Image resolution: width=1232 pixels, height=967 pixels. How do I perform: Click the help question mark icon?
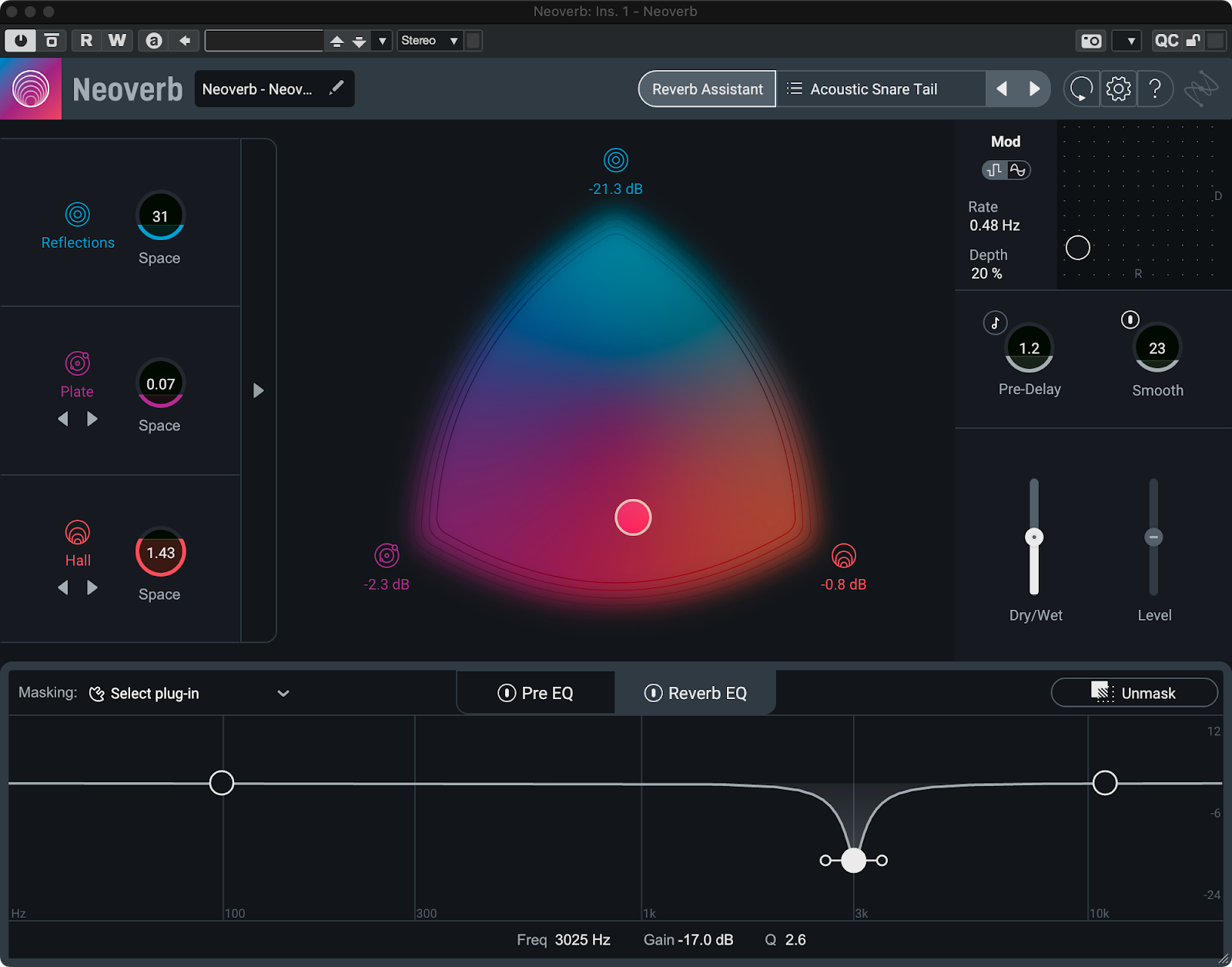click(x=1154, y=89)
